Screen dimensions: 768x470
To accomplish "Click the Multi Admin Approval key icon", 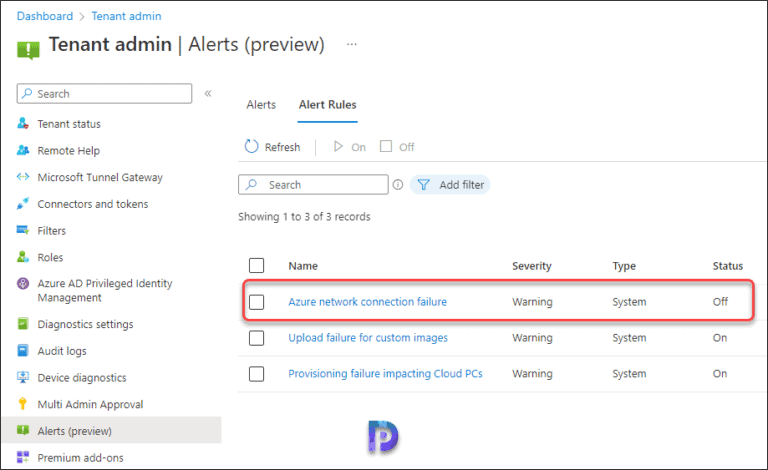I will tap(23, 404).
